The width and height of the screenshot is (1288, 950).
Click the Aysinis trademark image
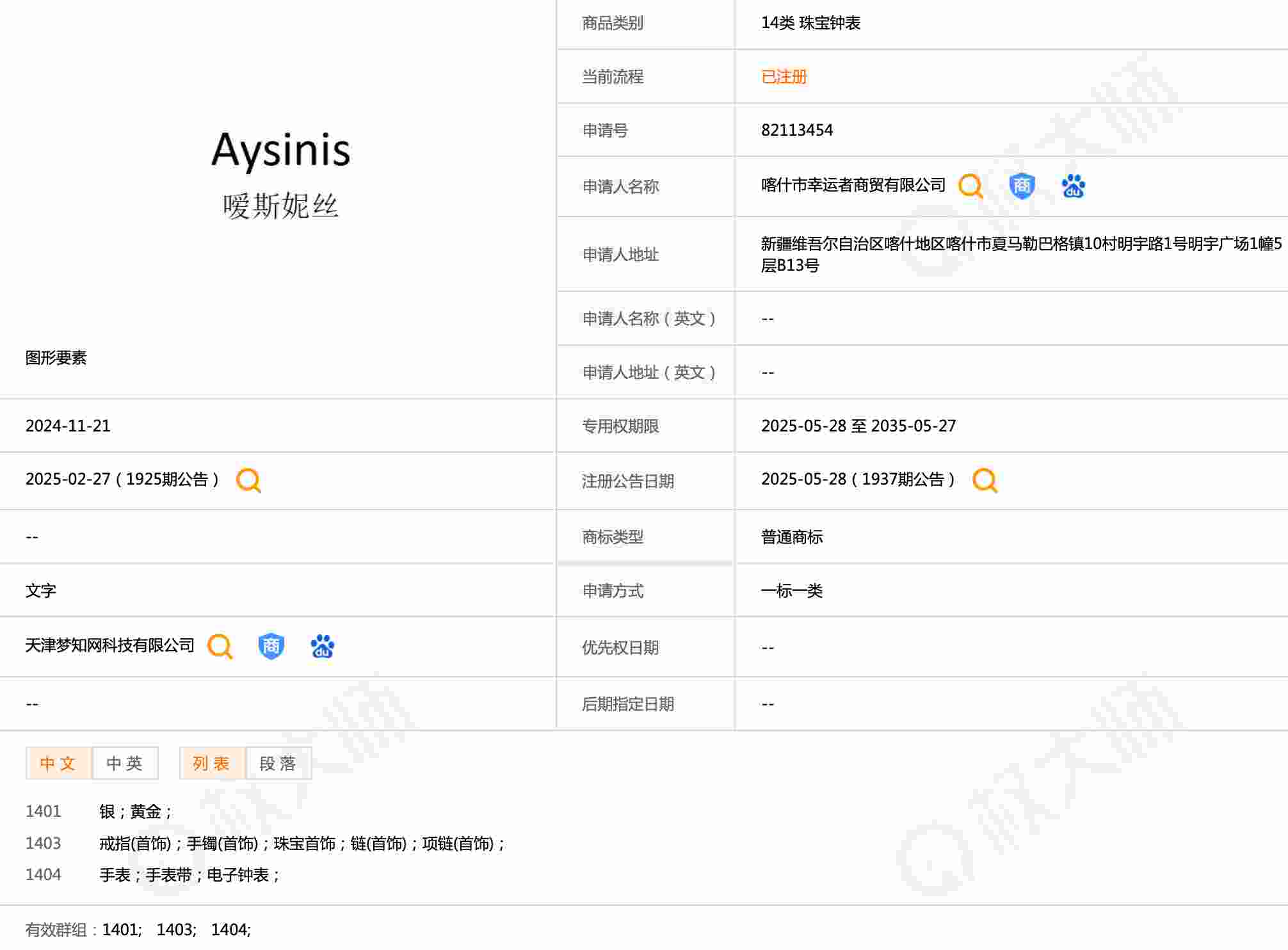click(x=280, y=173)
